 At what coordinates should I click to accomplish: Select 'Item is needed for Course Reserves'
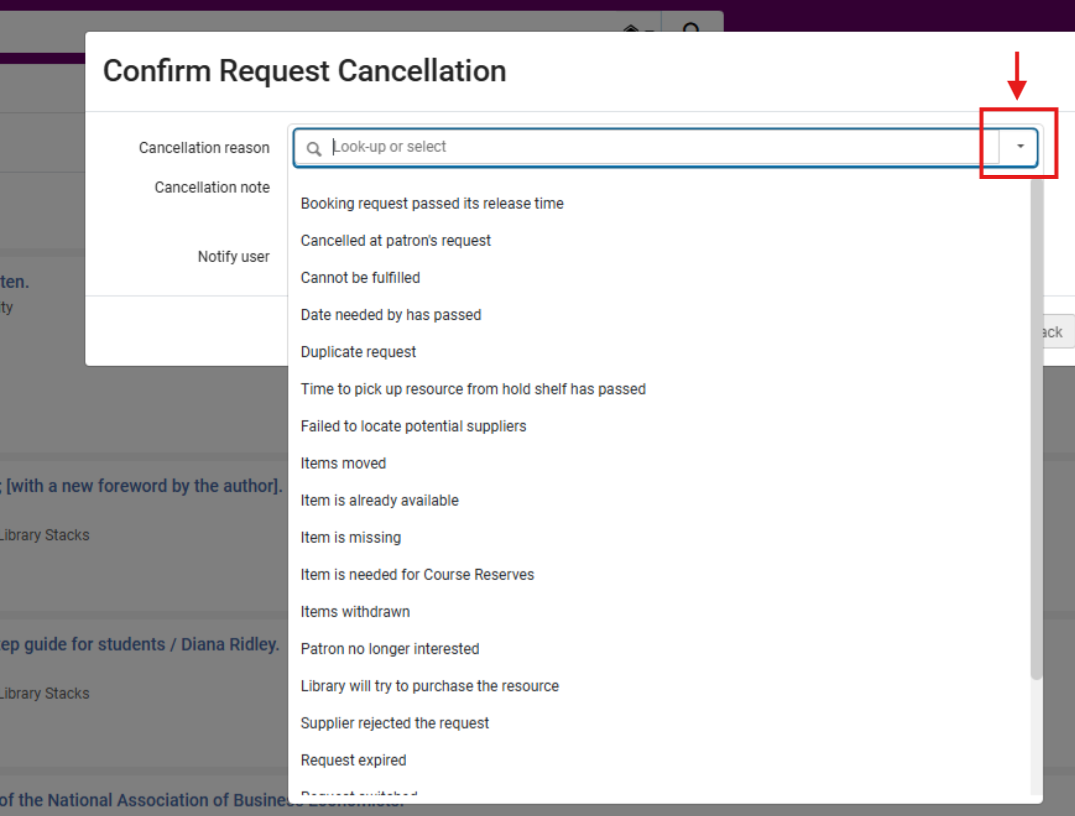(x=417, y=574)
